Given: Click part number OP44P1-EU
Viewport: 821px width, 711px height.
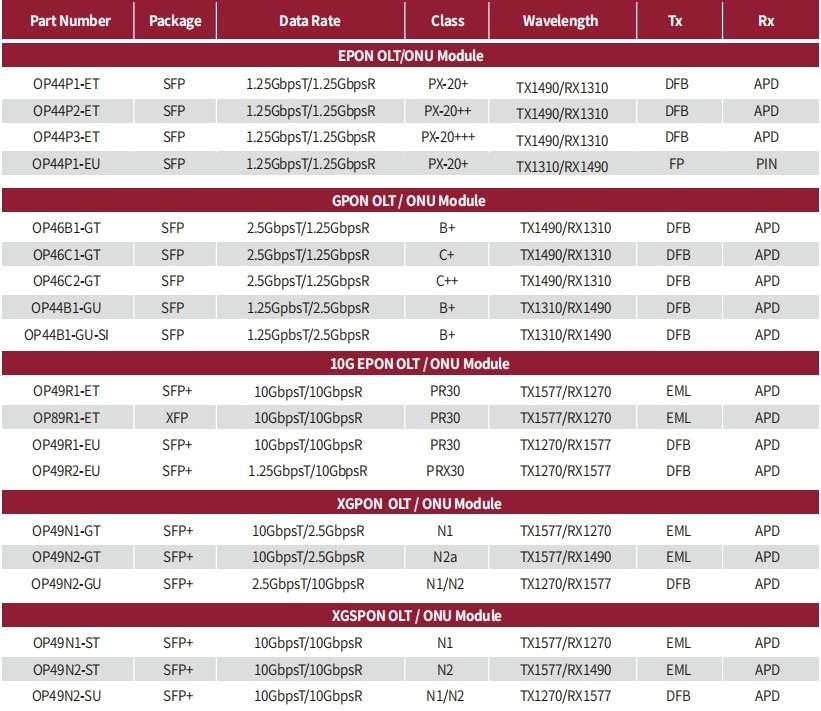Looking at the screenshot, I should (66, 164).
